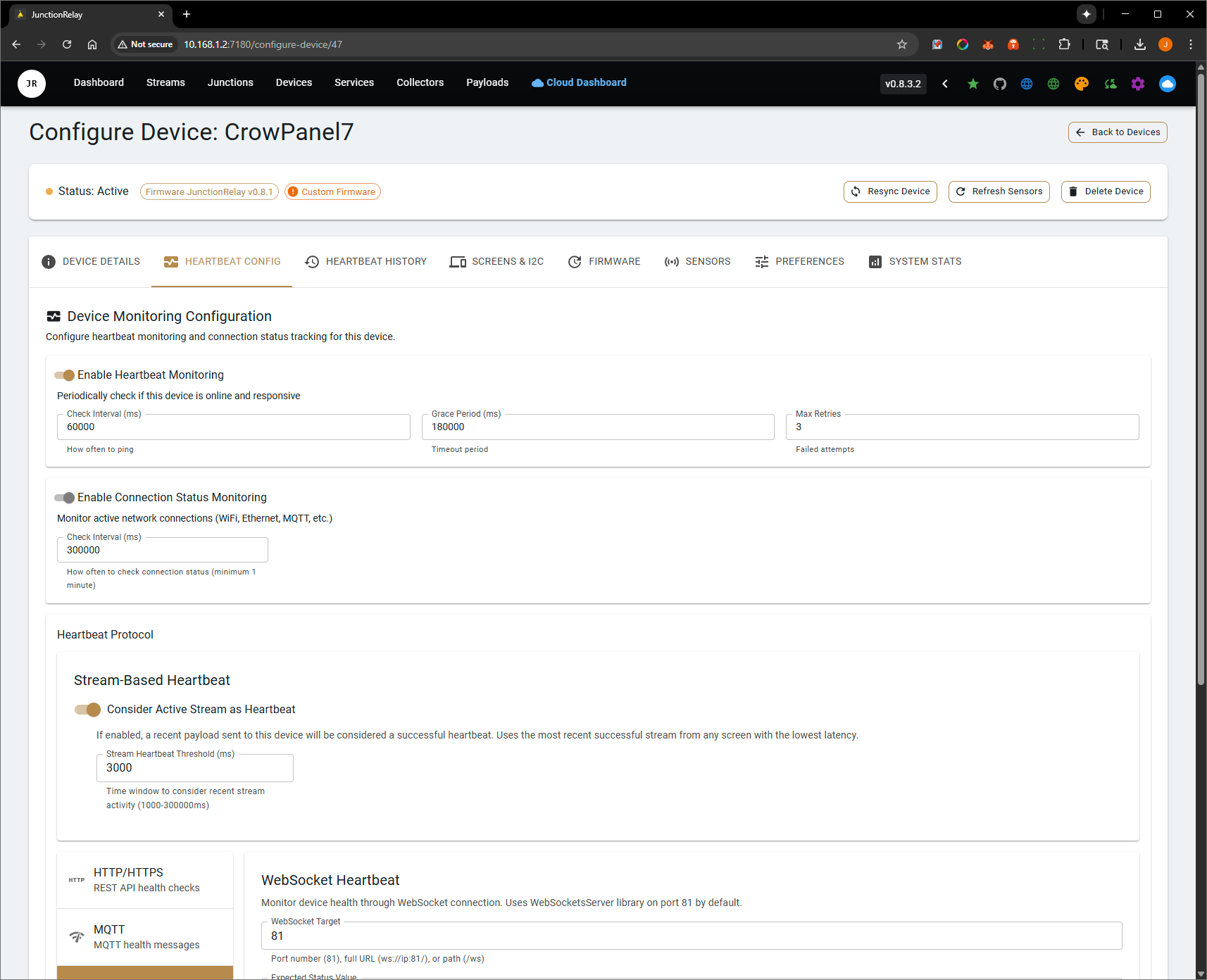Go Back to Devices

(x=1118, y=132)
